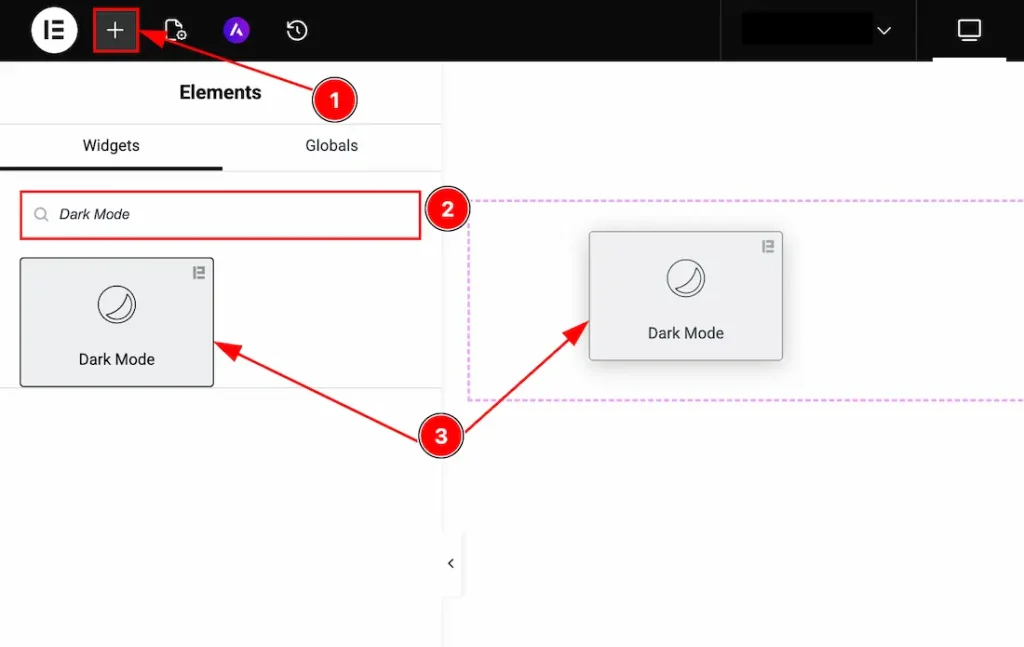Open the Add Element plus button
1024x647 pixels.
pos(115,30)
